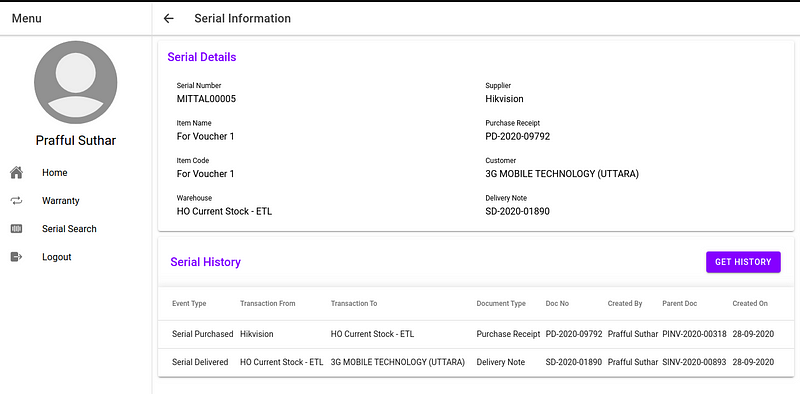The image size is (800, 394).
Task: Click the Transaction To column header
Action: coord(354,303)
